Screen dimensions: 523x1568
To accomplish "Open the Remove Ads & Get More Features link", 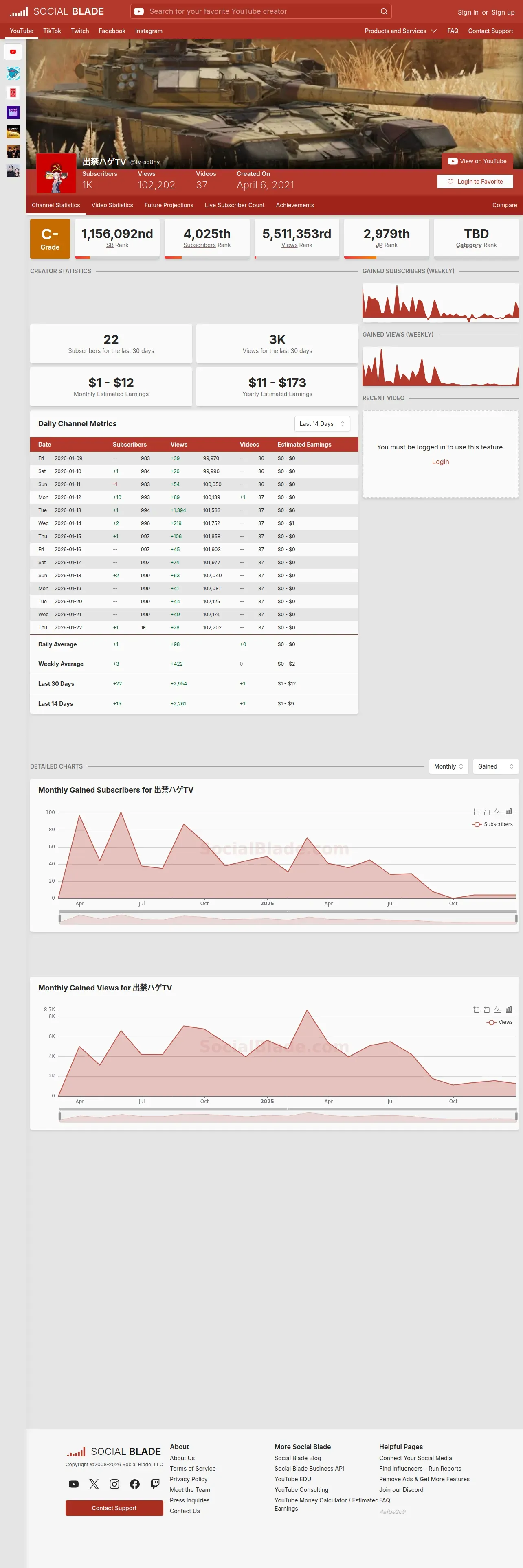I will (x=424, y=1479).
